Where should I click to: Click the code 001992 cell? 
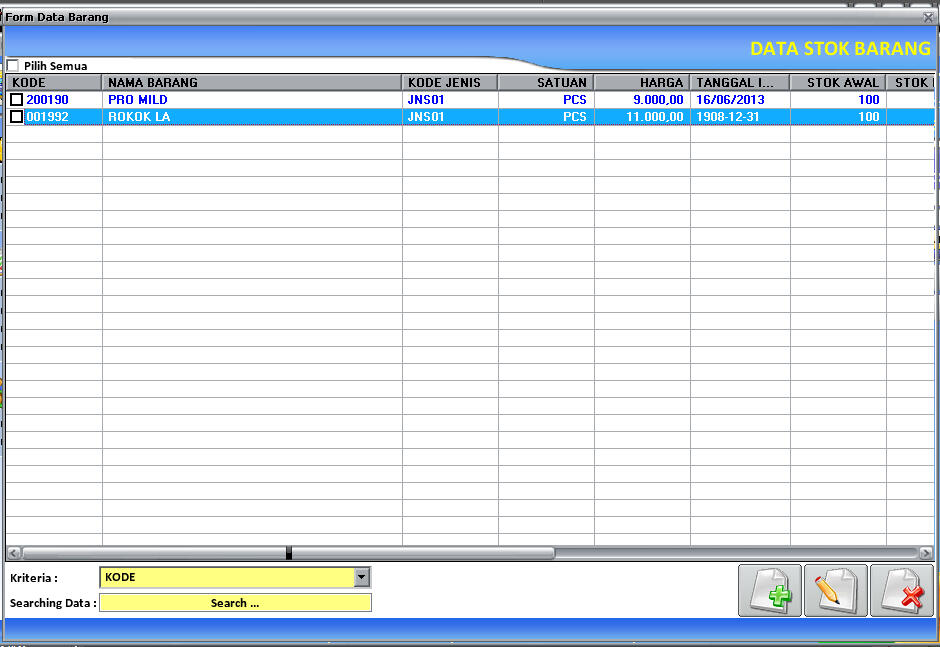(47, 116)
